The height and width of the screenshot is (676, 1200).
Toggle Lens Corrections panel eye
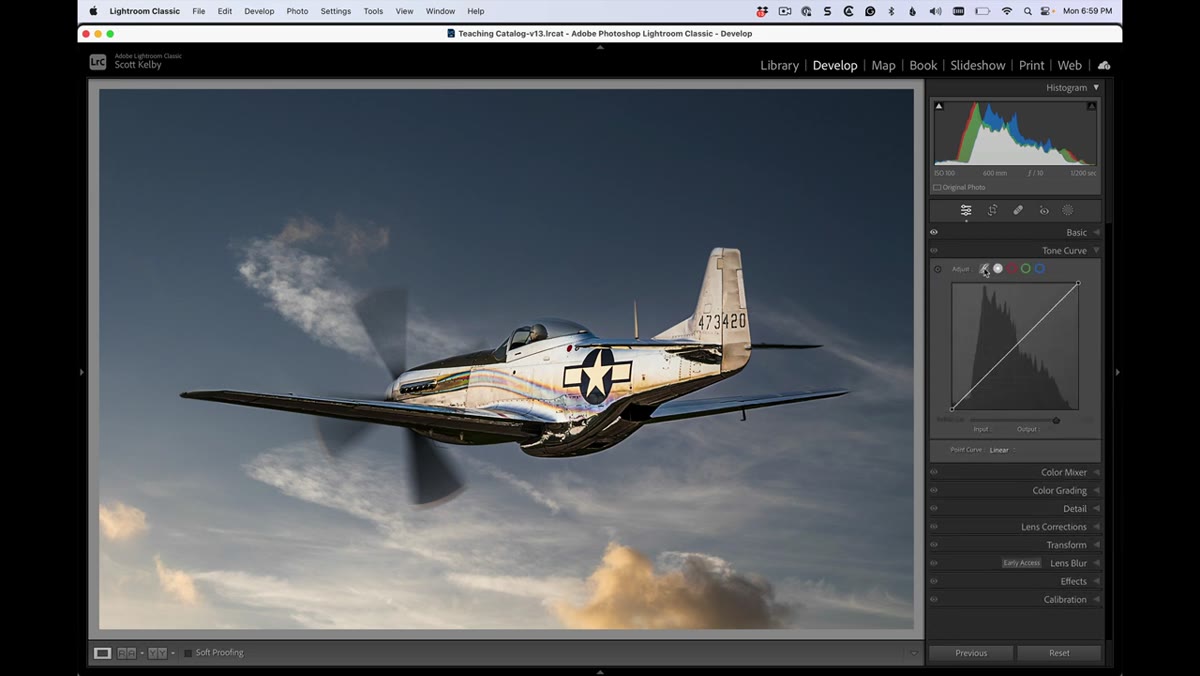click(934, 527)
